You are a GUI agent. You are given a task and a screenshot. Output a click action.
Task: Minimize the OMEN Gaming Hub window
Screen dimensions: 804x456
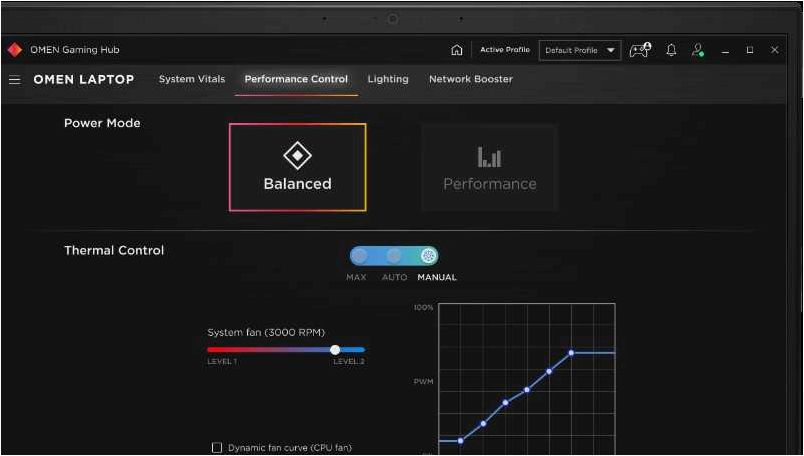(x=725, y=50)
